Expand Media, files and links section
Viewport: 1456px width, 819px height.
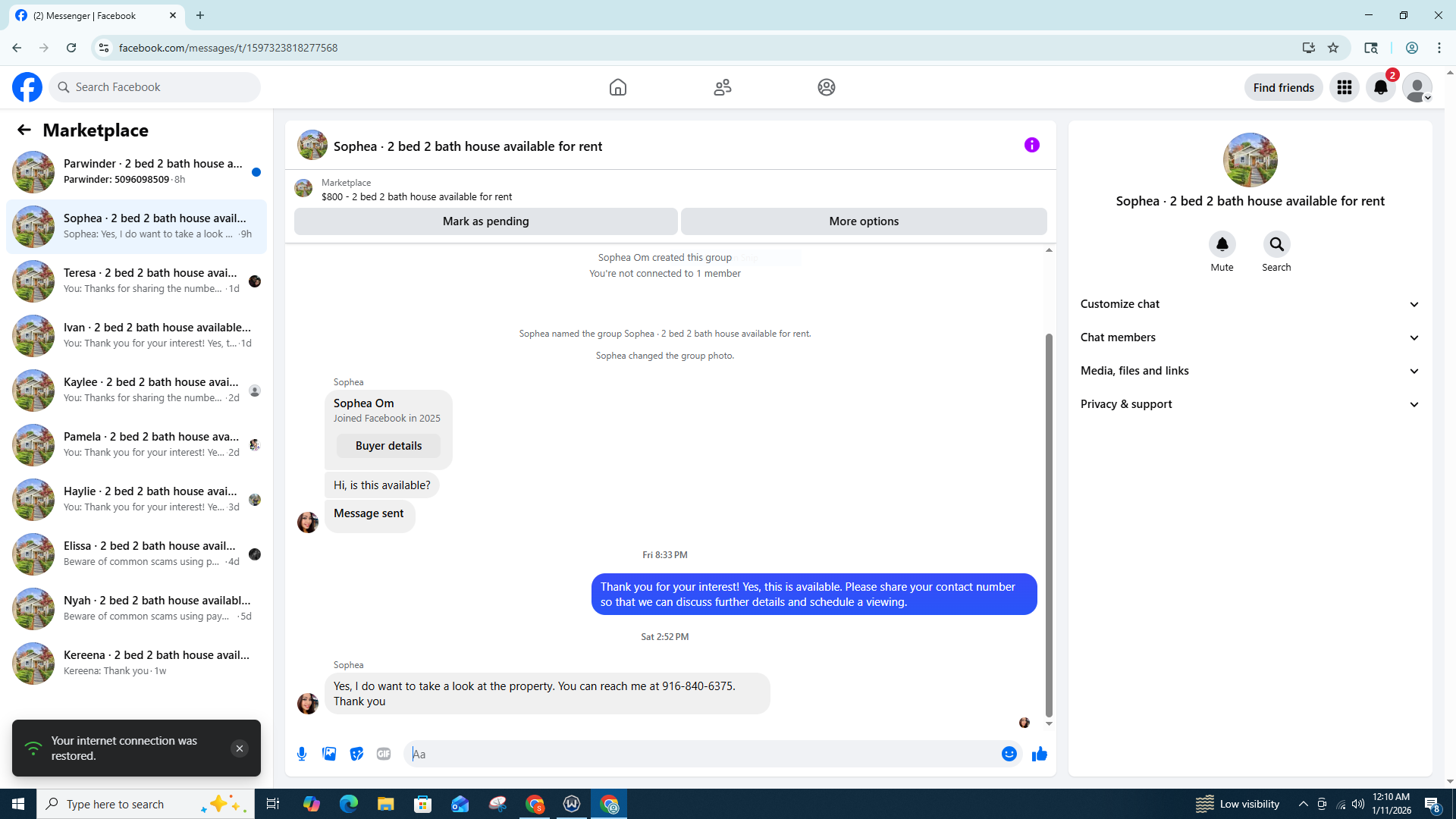click(x=1250, y=371)
